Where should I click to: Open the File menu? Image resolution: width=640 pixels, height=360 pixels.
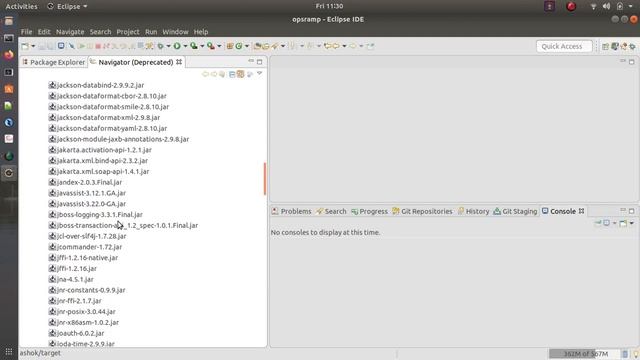(x=27, y=32)
